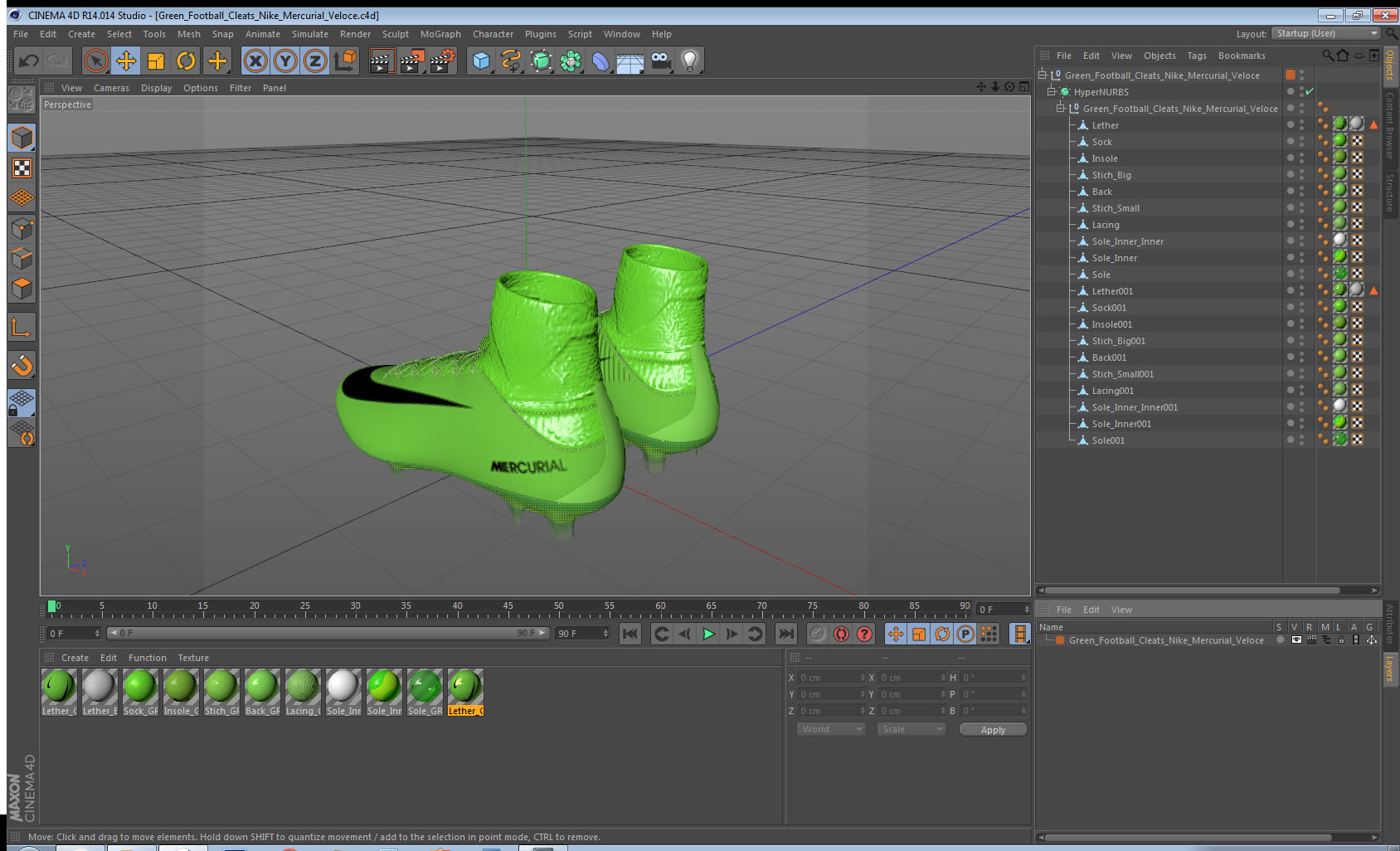Go to end of animation
Screen dimensions: 1400x851
pyautogui.click(x=785, y=634)
